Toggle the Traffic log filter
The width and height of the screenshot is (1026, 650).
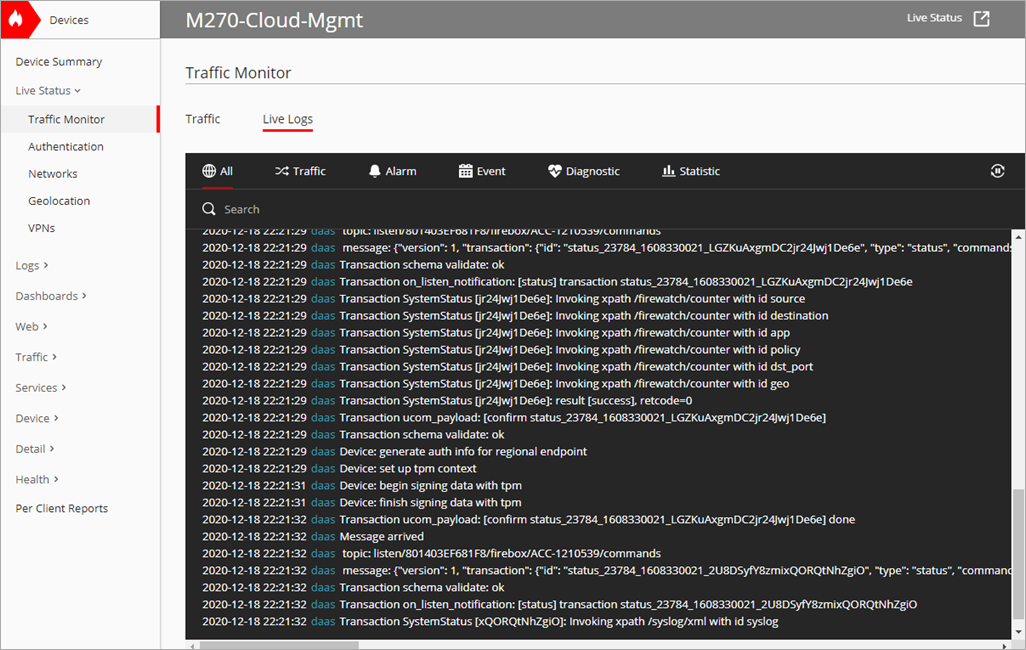299,170
